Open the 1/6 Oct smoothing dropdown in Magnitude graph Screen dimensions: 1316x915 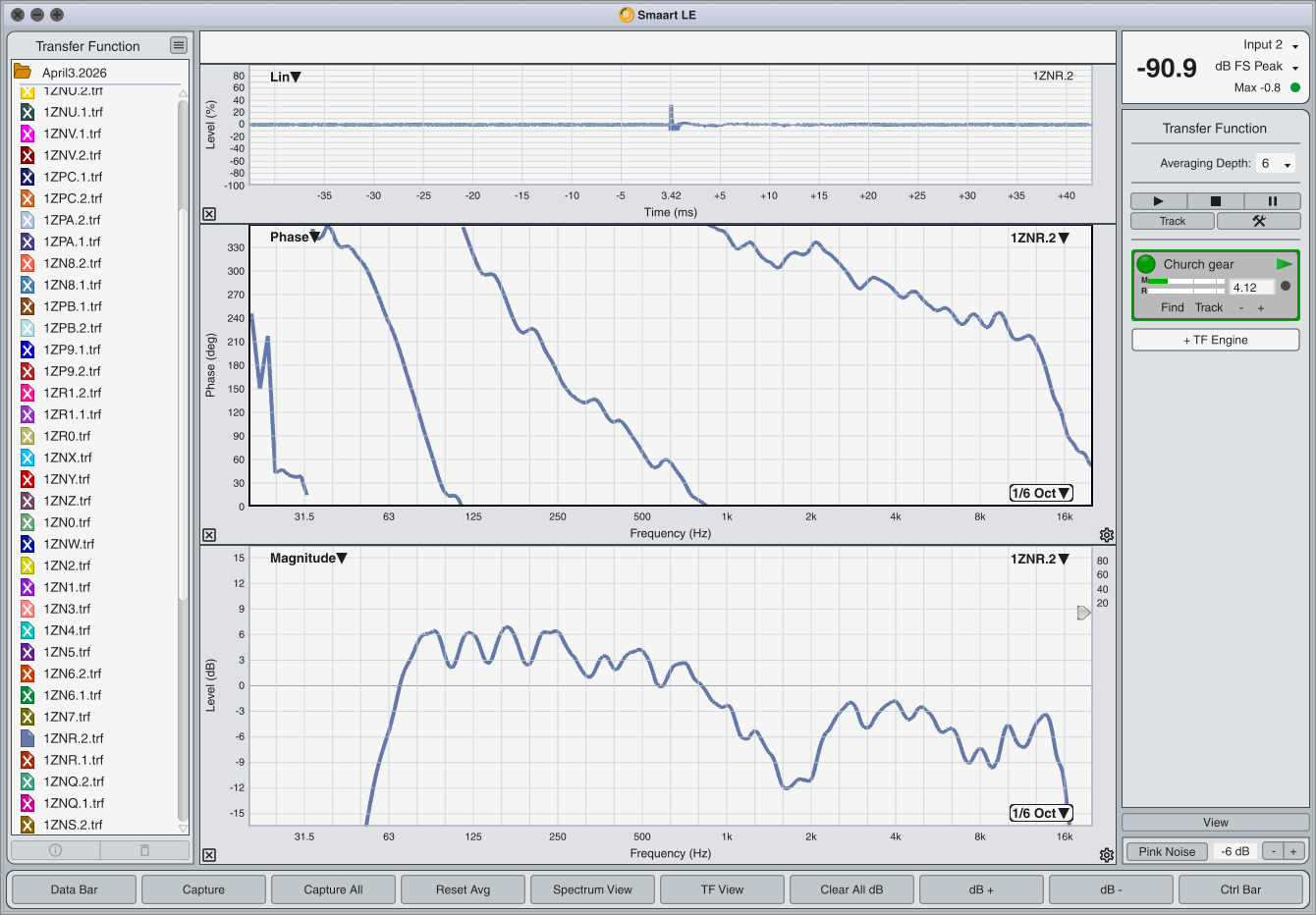pos(1041,813)
